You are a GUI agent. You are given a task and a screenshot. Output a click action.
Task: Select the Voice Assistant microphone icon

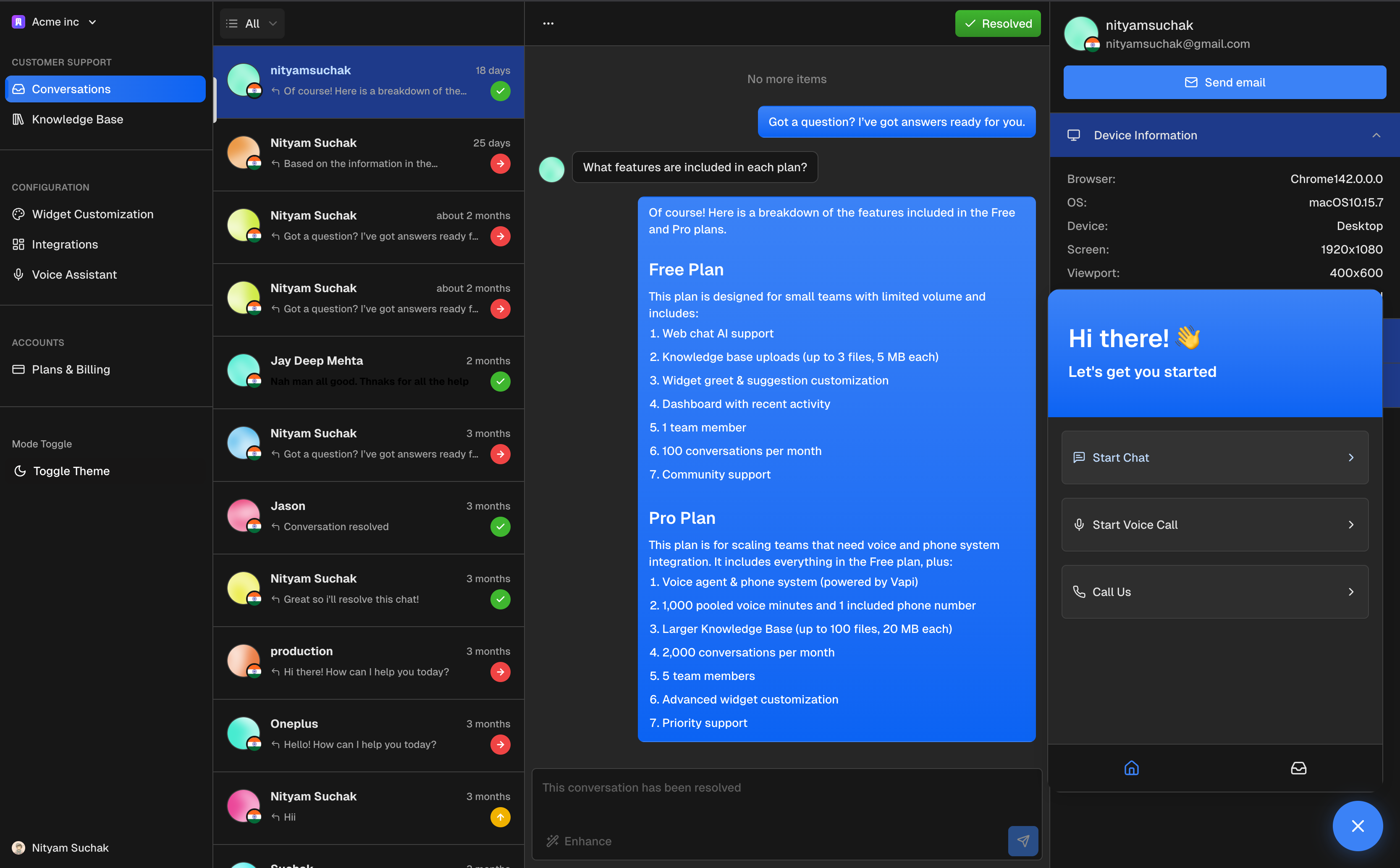click(x=19, y=274)
